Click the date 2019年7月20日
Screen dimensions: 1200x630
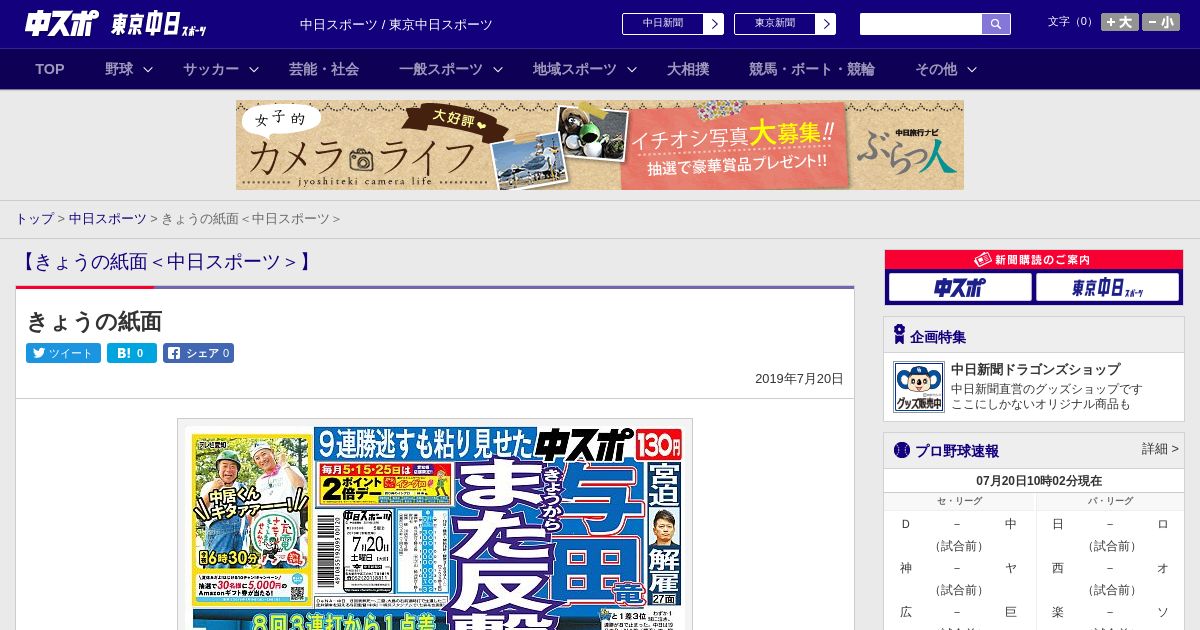pos(799,379)
